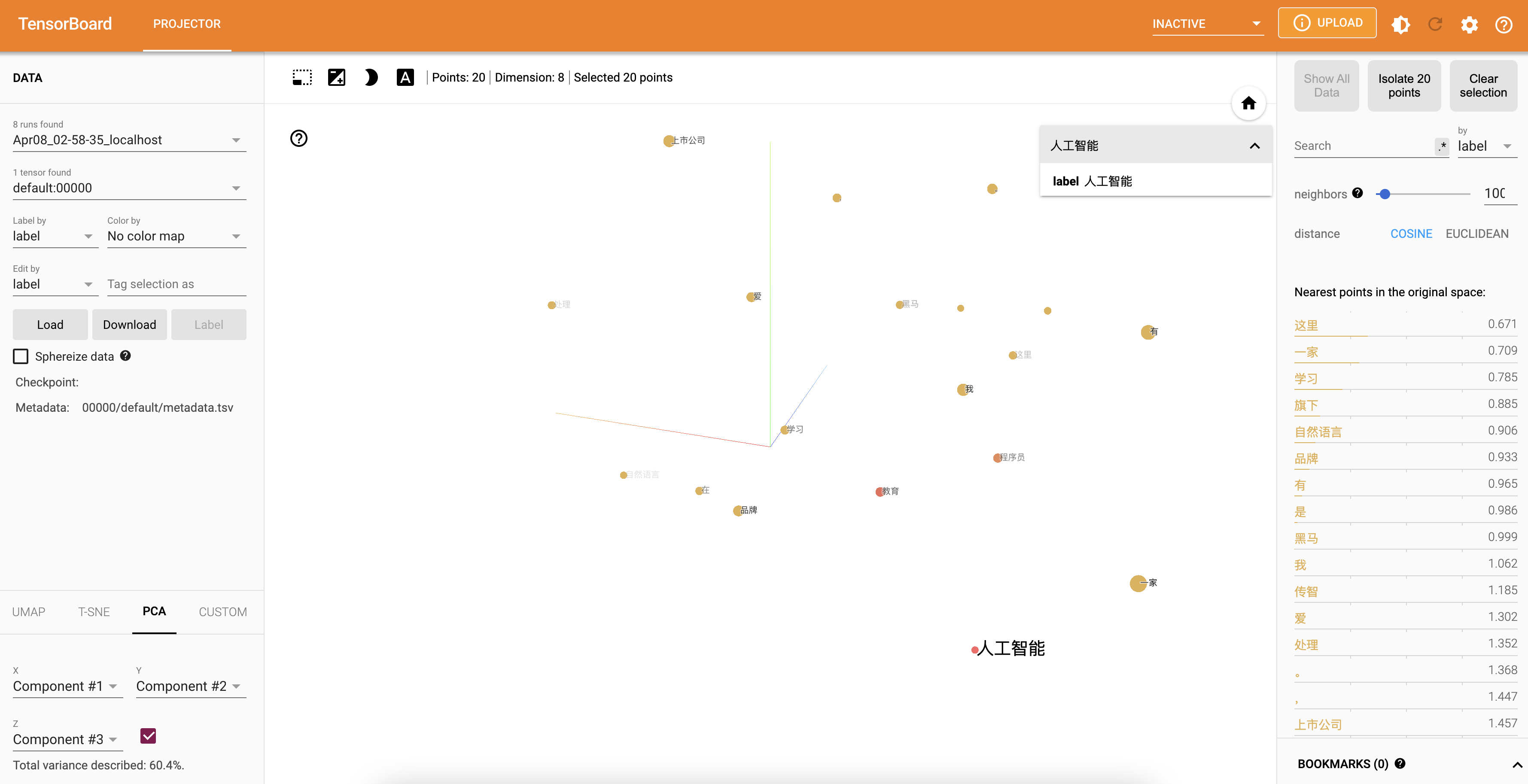Select EUCLIDEAN distance option
The width and height of the screenshot is (1528, 784).
coord(1476,234)
